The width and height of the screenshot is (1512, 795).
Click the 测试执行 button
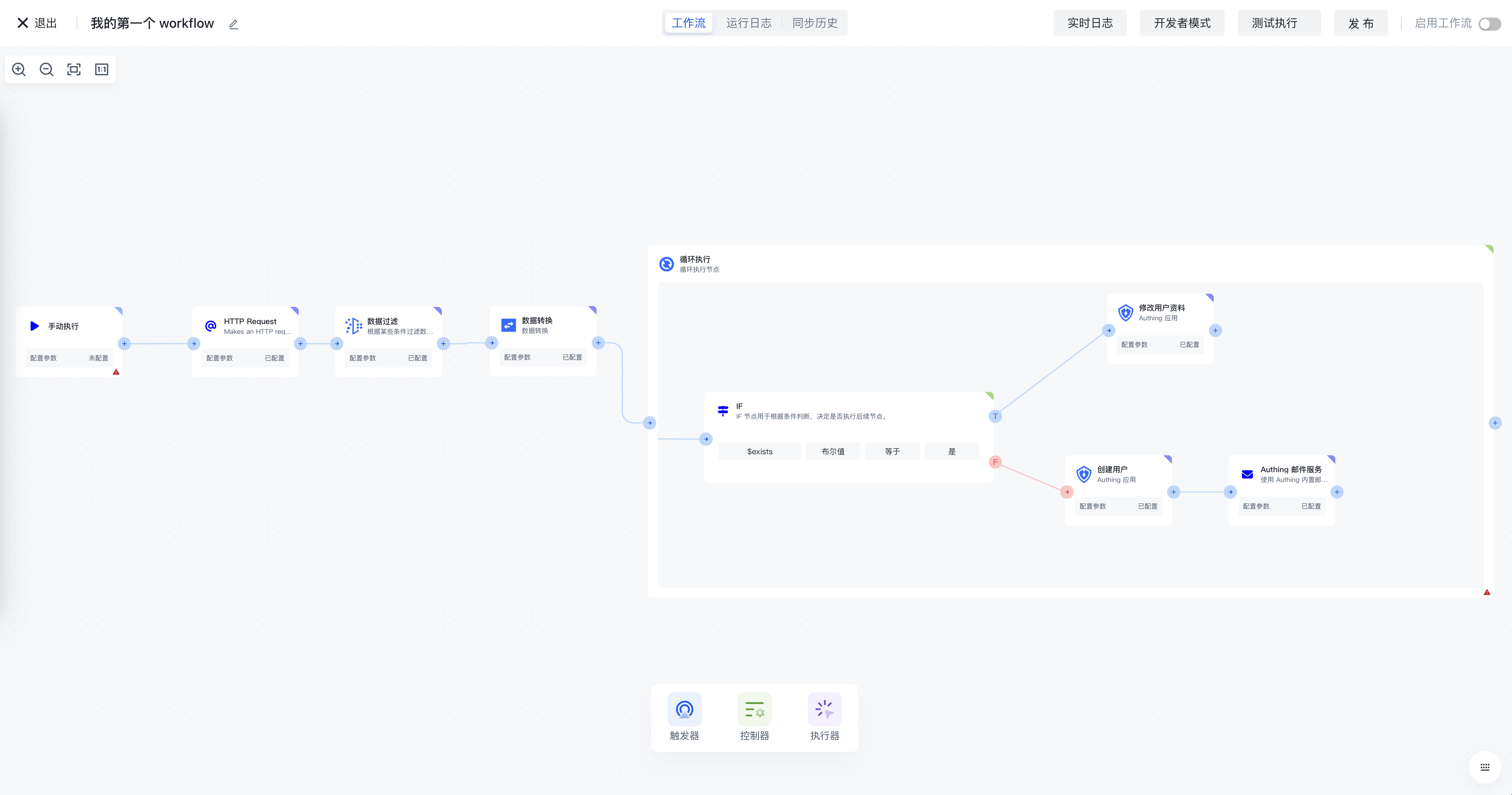coord(1274,23)
